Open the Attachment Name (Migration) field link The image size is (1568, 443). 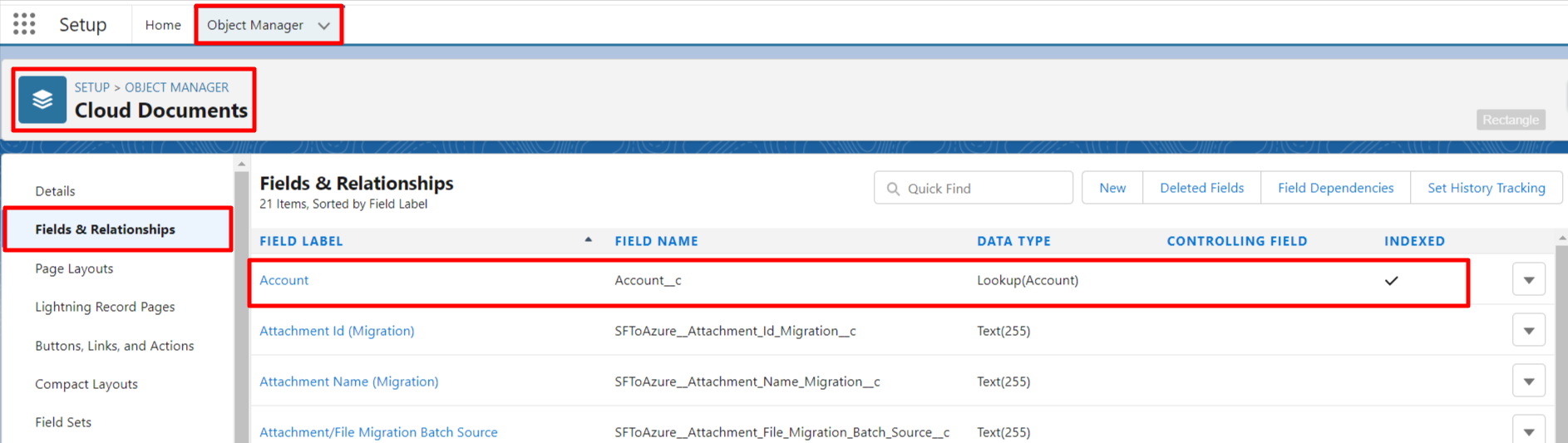pos(349,381)
